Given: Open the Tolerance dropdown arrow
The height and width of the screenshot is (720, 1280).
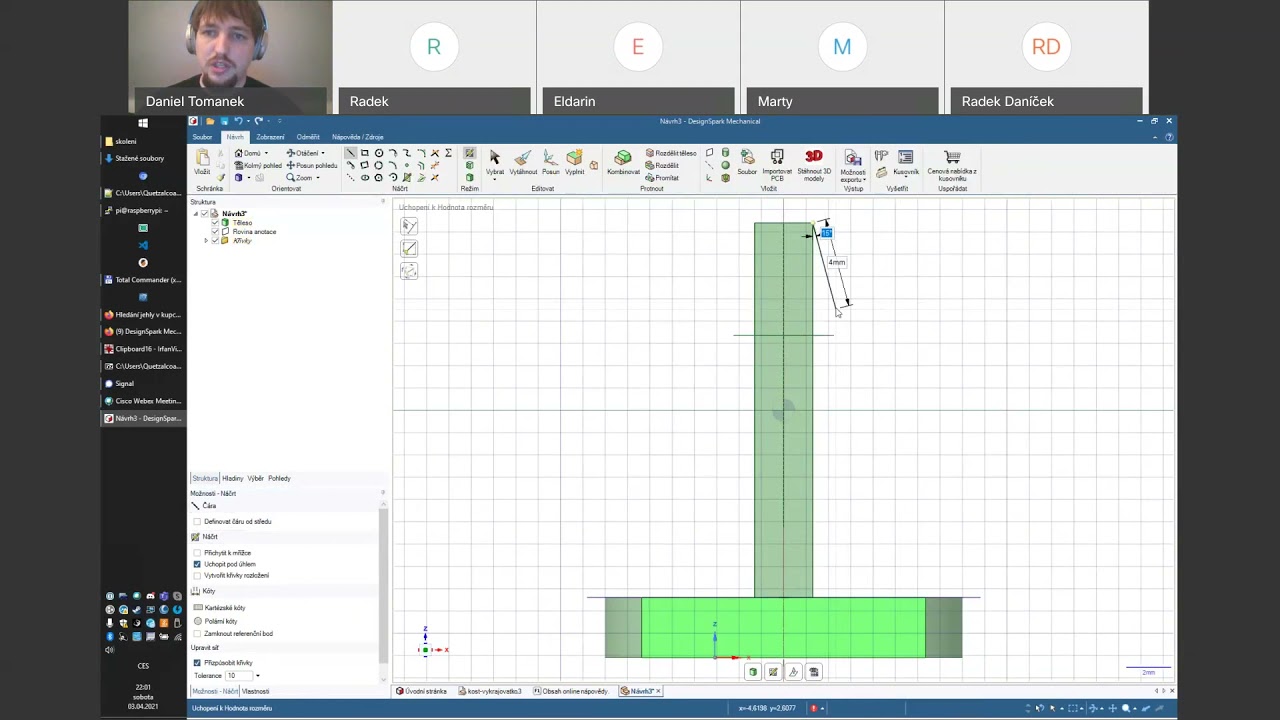Looking at the screenshot, I should click(257, 676).
